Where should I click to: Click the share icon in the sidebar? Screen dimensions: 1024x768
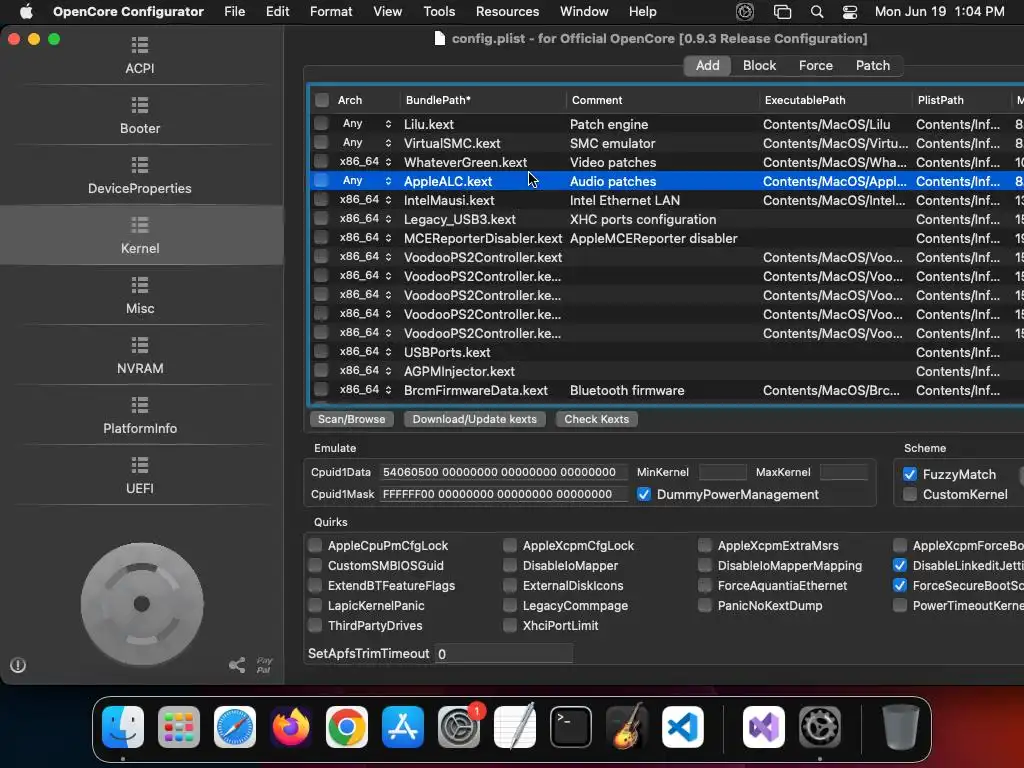click(x=237, y=665)
